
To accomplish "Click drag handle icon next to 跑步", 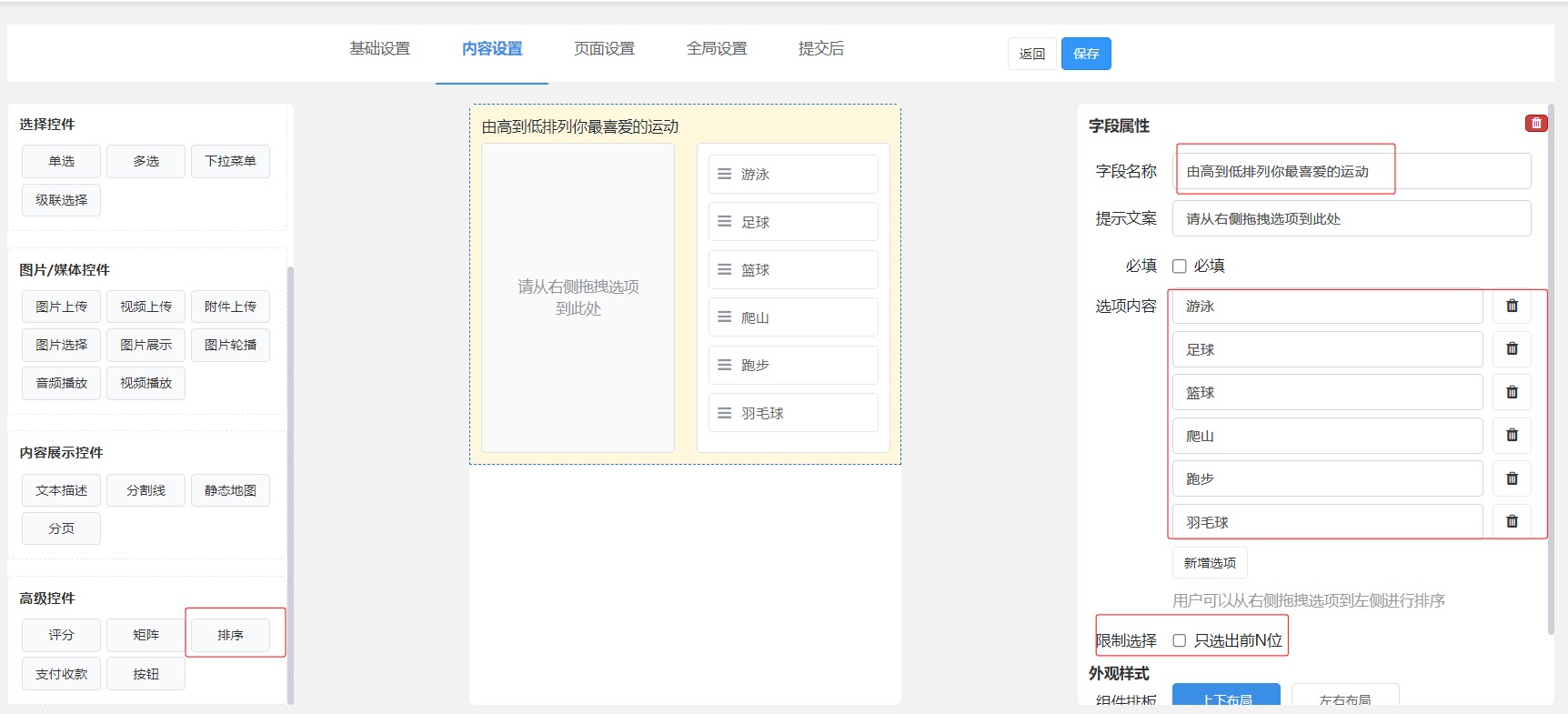I will (x=725, y=365).
